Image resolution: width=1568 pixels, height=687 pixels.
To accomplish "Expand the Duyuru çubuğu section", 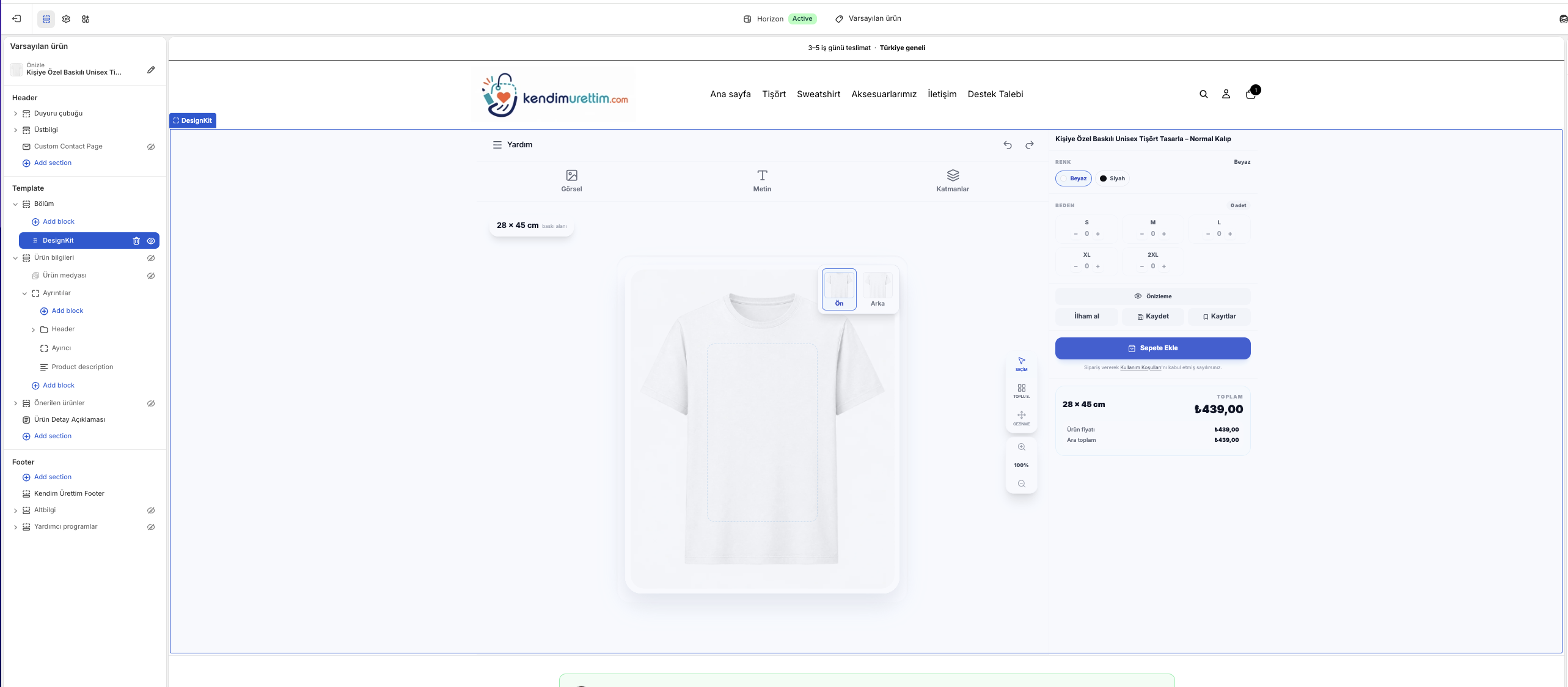I will click(x=15, y=114).
